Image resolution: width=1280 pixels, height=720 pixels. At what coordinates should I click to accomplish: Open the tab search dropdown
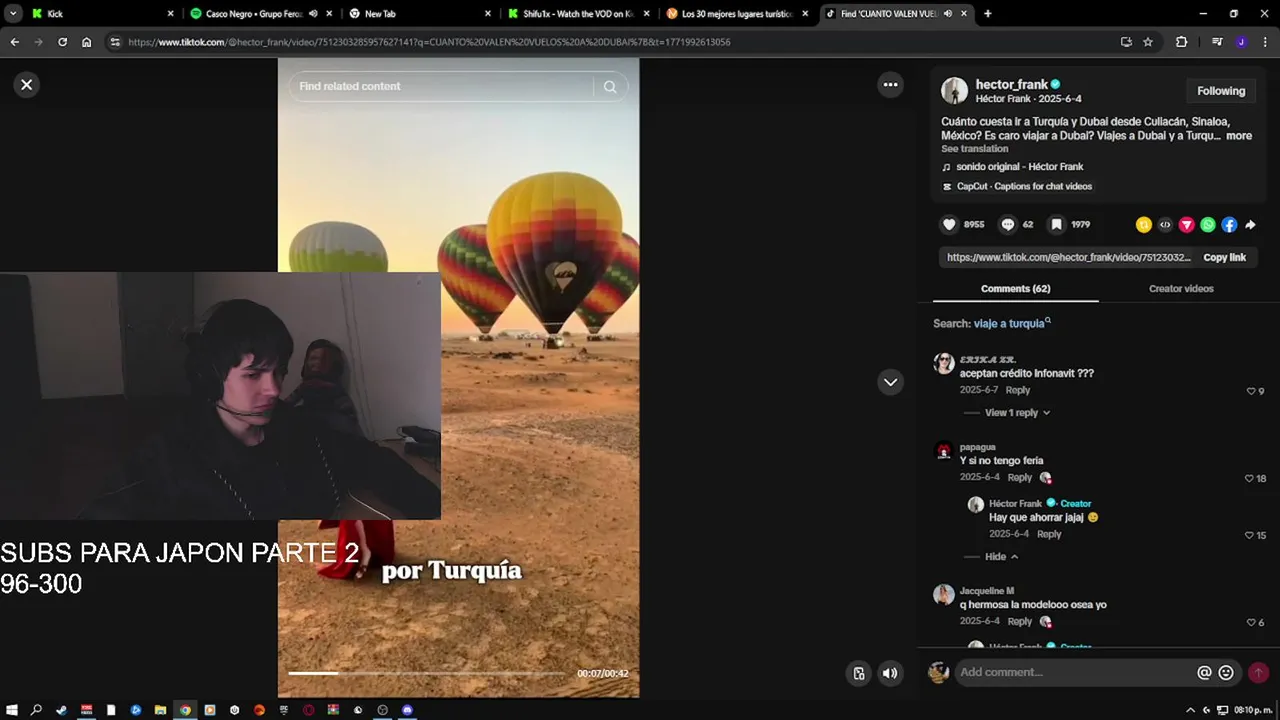tap(12, 14)
